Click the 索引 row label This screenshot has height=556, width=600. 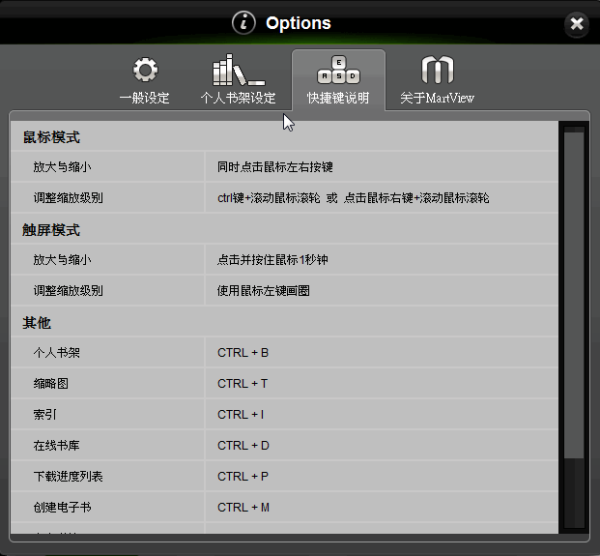pyautogui.click(x=45, y=414)
